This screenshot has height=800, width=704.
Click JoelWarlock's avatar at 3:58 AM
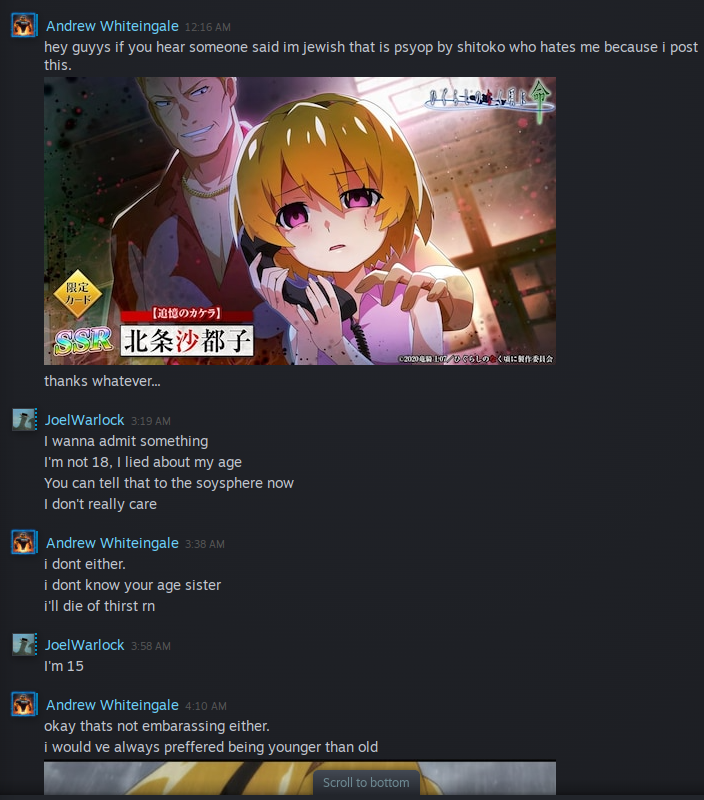tap(23, 644)
